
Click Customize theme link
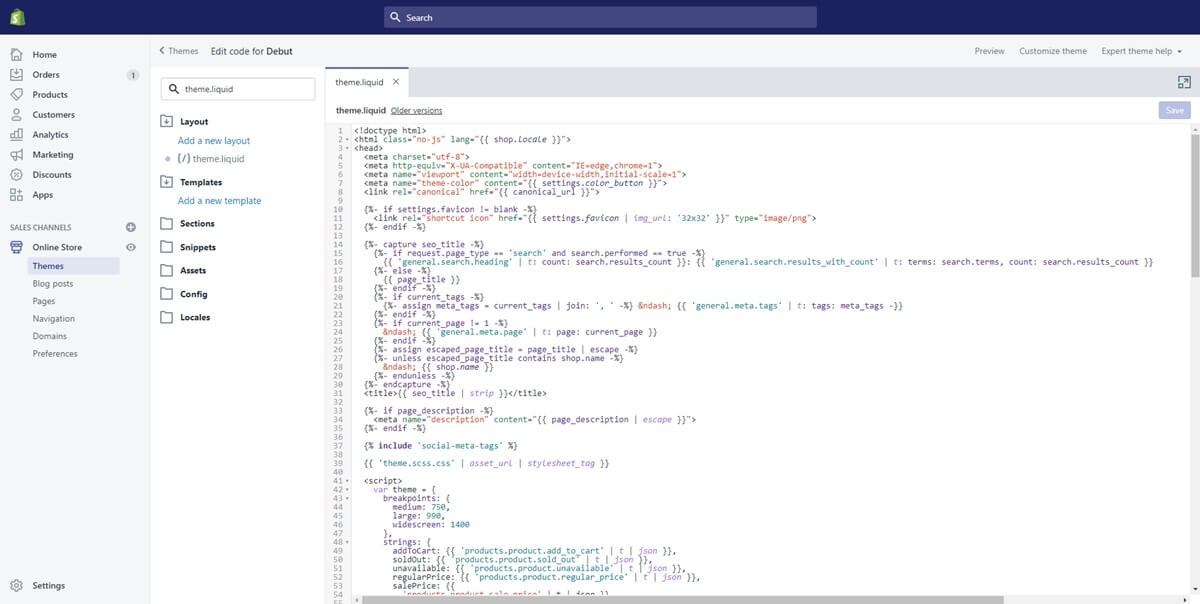tap(1053, 51)
